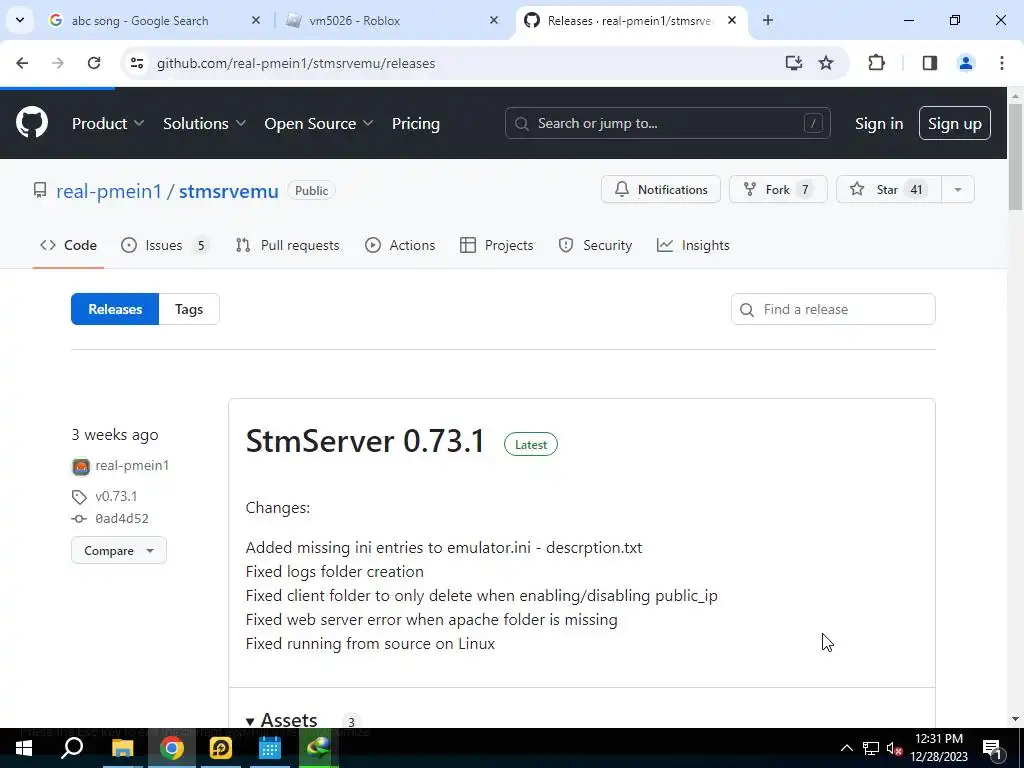The image size is (1024, 768).
Task: Open new browser tab with plus
Action: coord(768,21)
